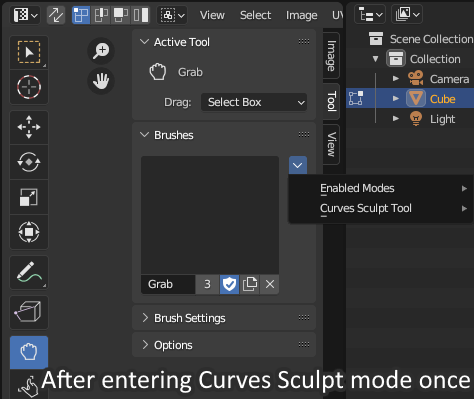Select the Grab tool in toolbar
The image size is (474, 399).
29,352
